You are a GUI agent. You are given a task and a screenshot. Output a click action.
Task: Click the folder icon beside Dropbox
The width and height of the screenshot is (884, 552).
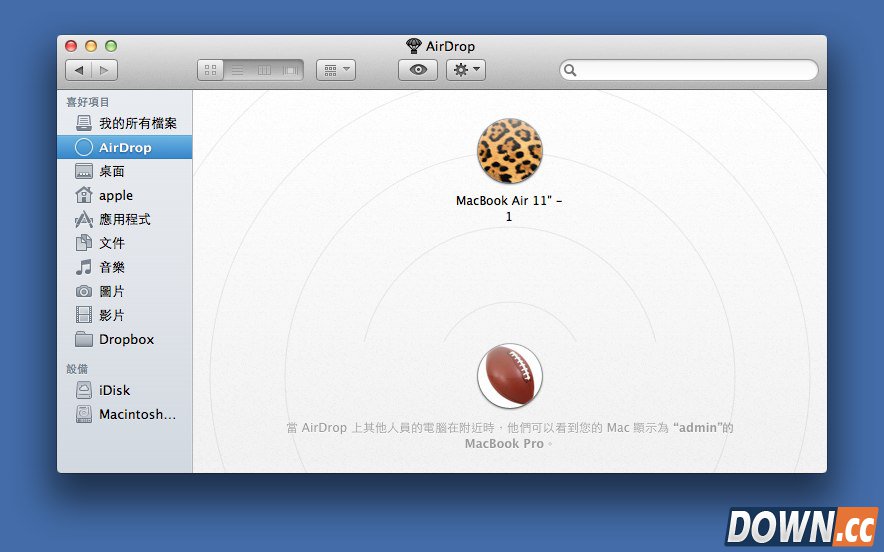coord(83,339)
